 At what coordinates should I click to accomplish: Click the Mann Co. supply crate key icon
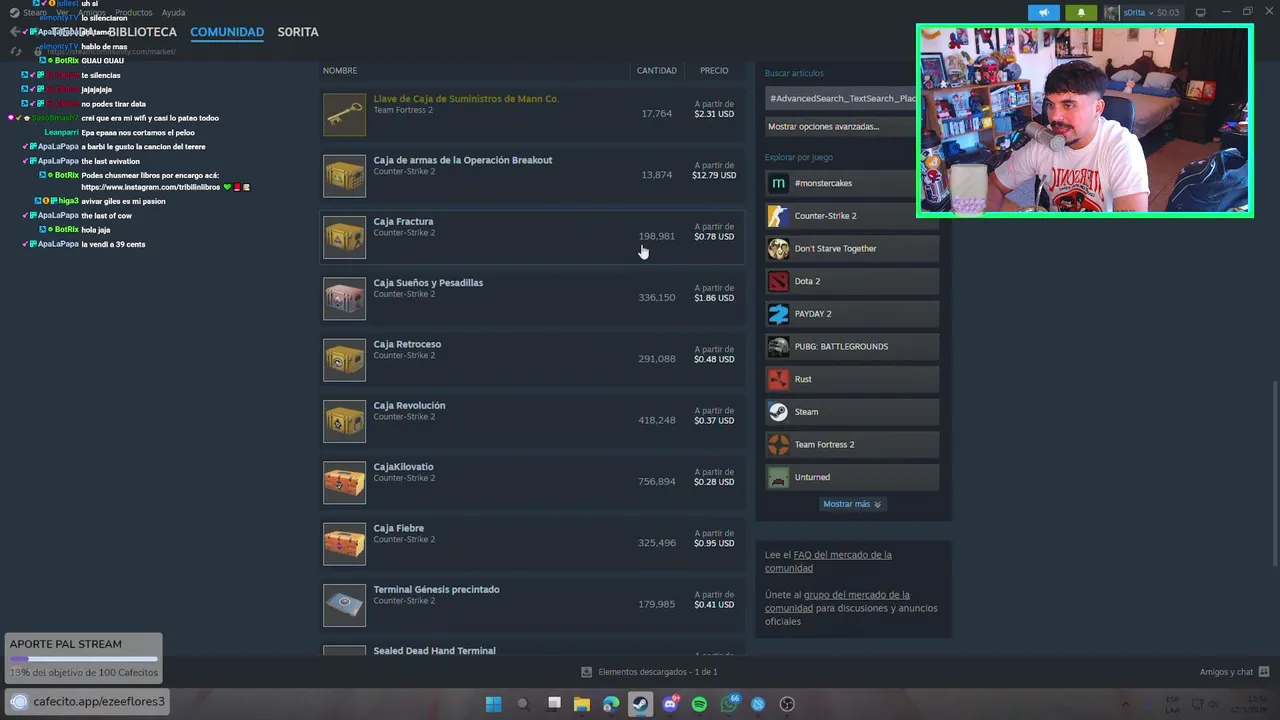pos(344,114)
